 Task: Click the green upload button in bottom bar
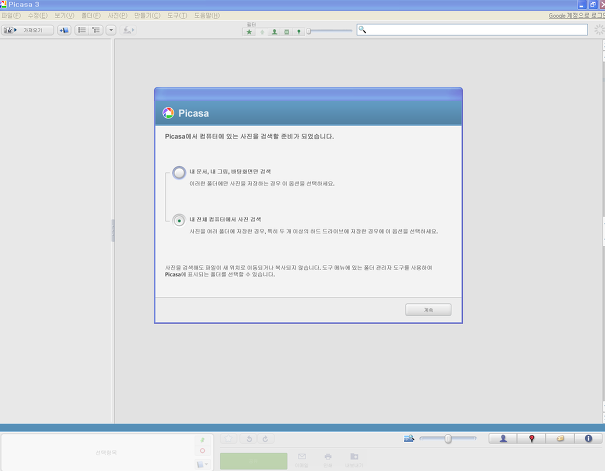pyautogui.click(x=253, y=461)
